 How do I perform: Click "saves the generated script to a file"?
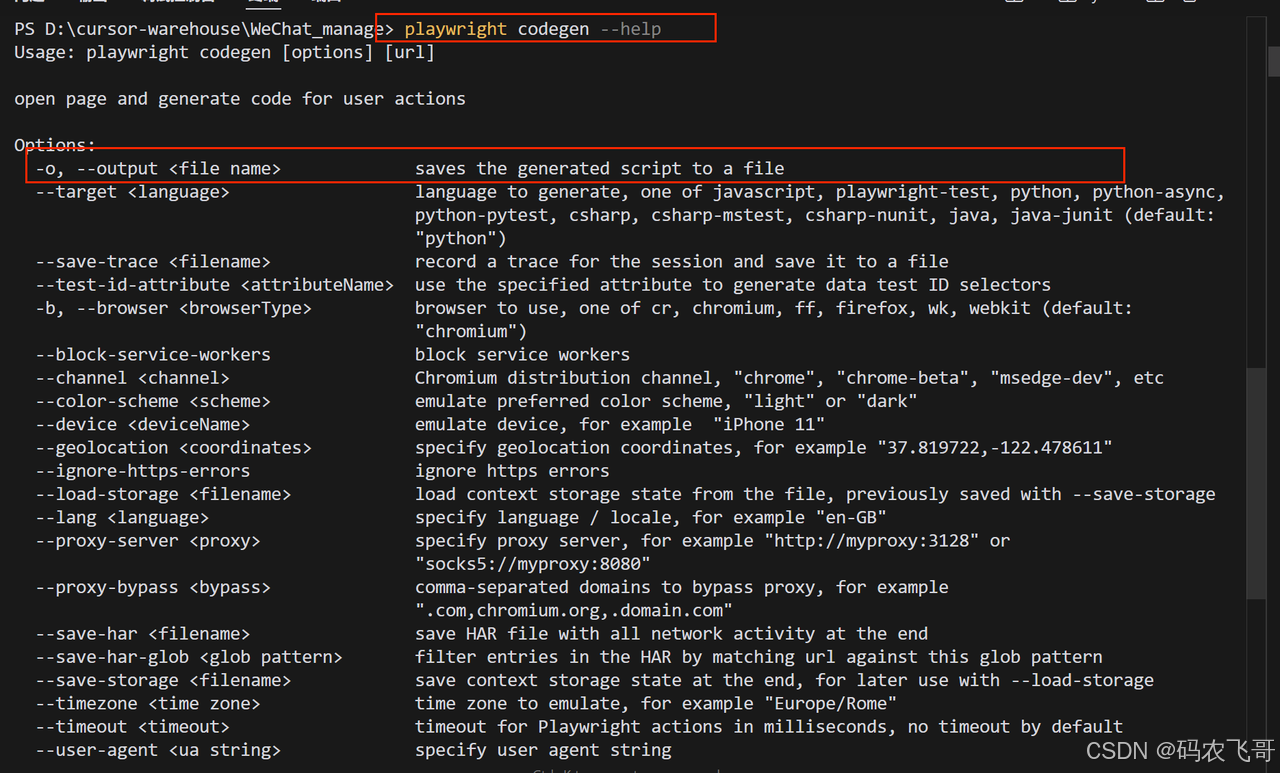click(600, 169)
